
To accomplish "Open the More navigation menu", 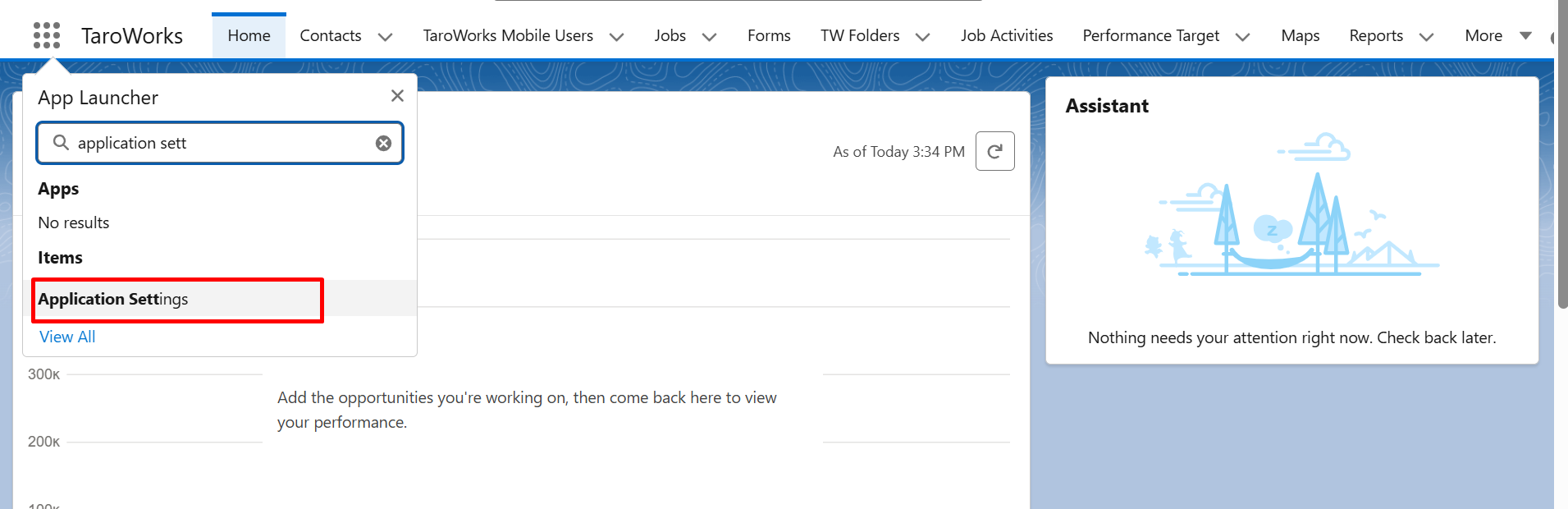I will pyautogui.click(x=1498, y=35).
